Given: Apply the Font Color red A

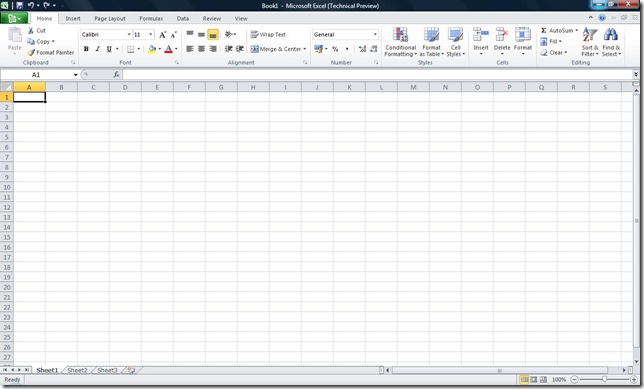Looking at the screenshot, I should coord(168,49).
